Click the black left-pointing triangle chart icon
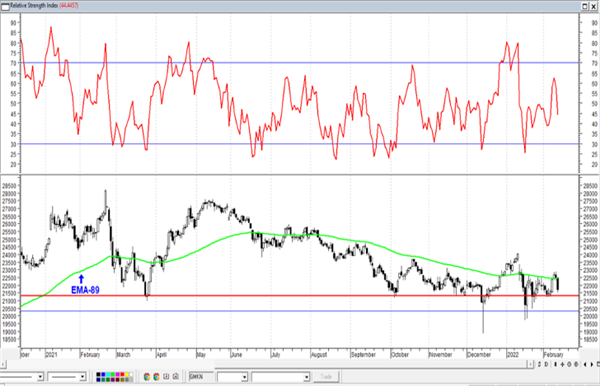Screen dimensions: 600x386 click(x=585, y=364)
